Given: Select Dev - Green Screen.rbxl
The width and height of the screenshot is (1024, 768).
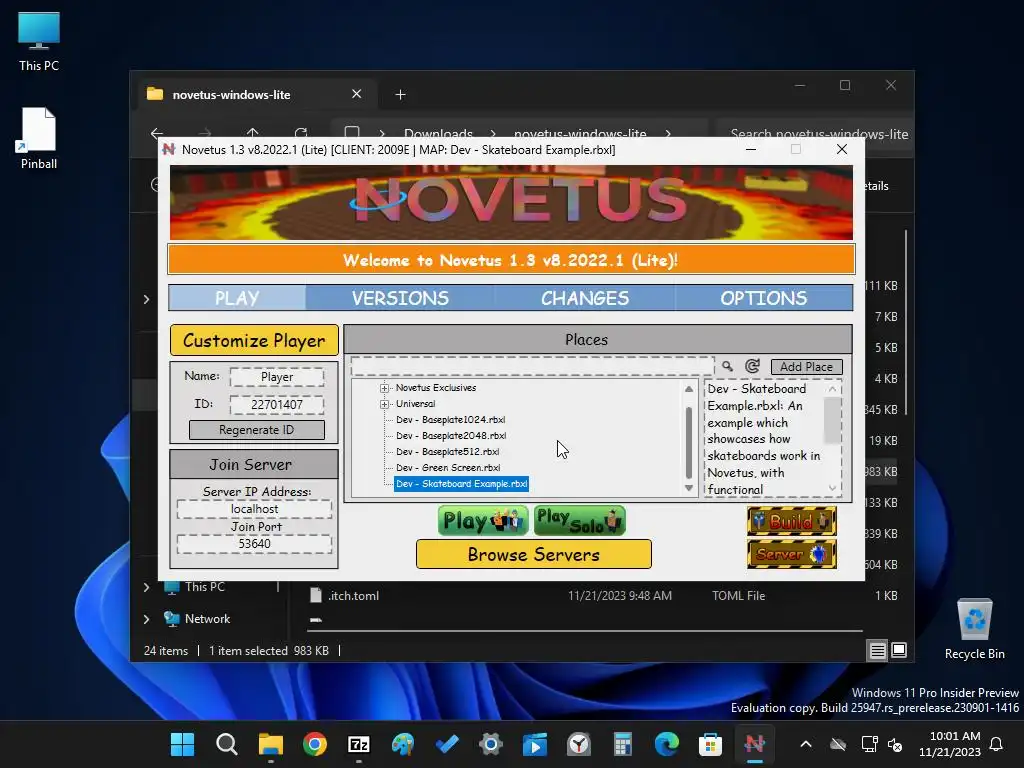Looking at the screenshot, I should (448, 468).
